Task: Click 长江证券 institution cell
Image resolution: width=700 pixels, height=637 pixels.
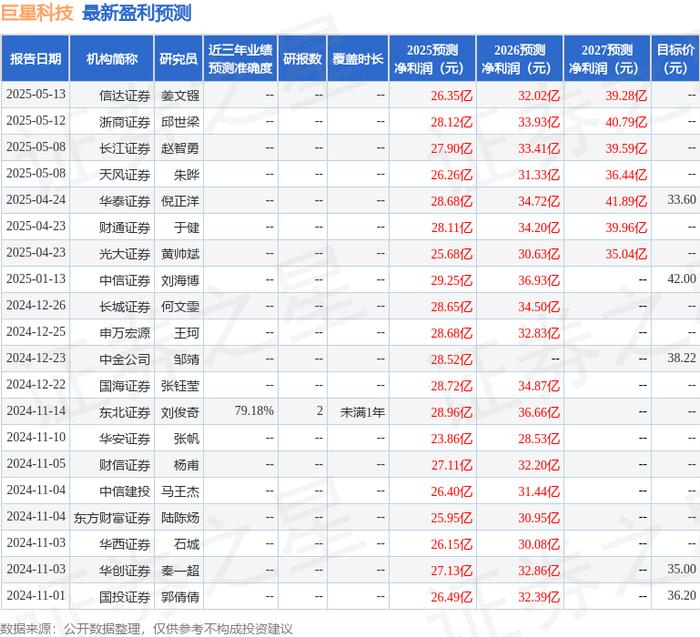Action: point(125,148)
